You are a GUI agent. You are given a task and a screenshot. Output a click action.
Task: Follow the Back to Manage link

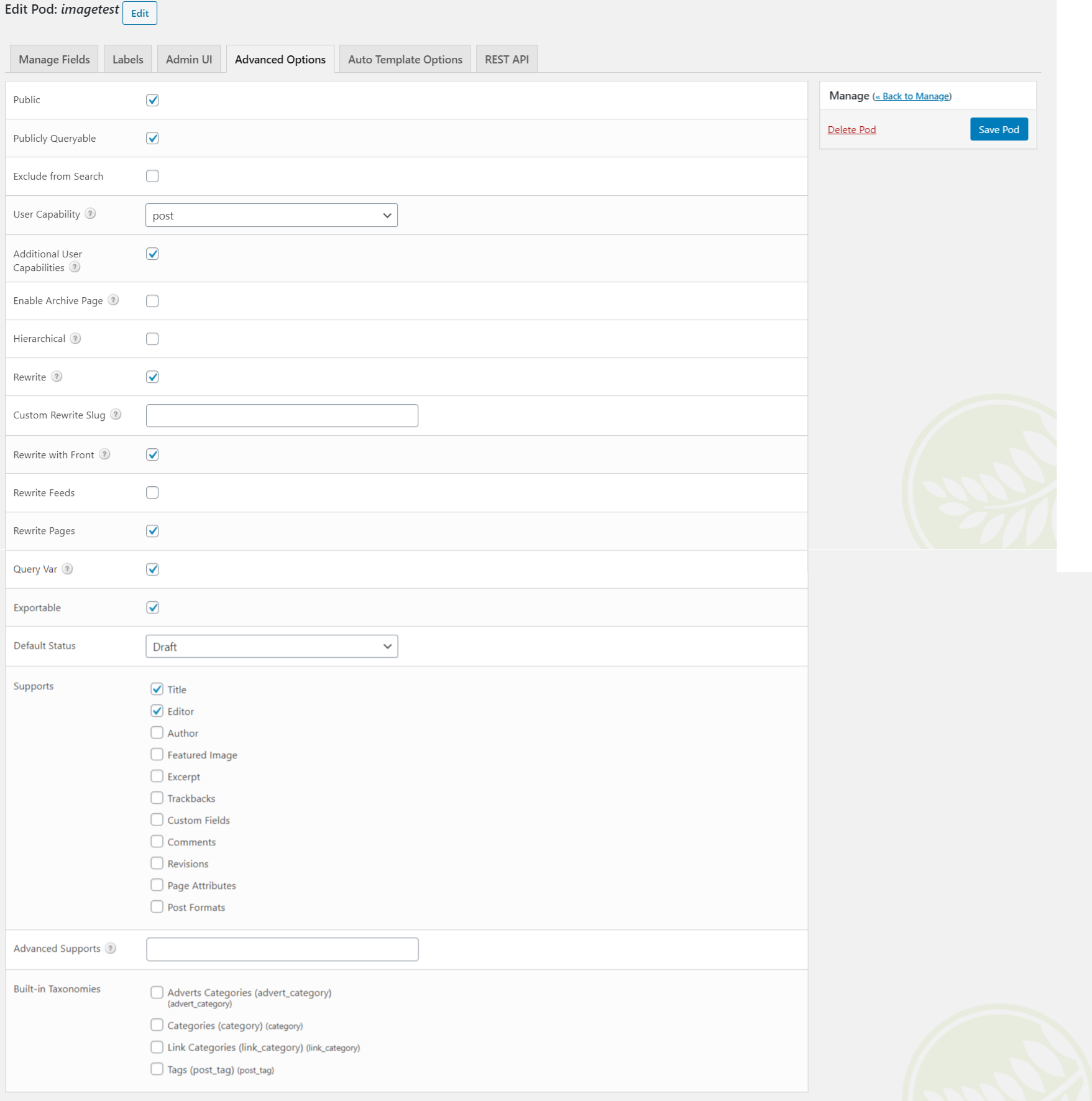912,96
